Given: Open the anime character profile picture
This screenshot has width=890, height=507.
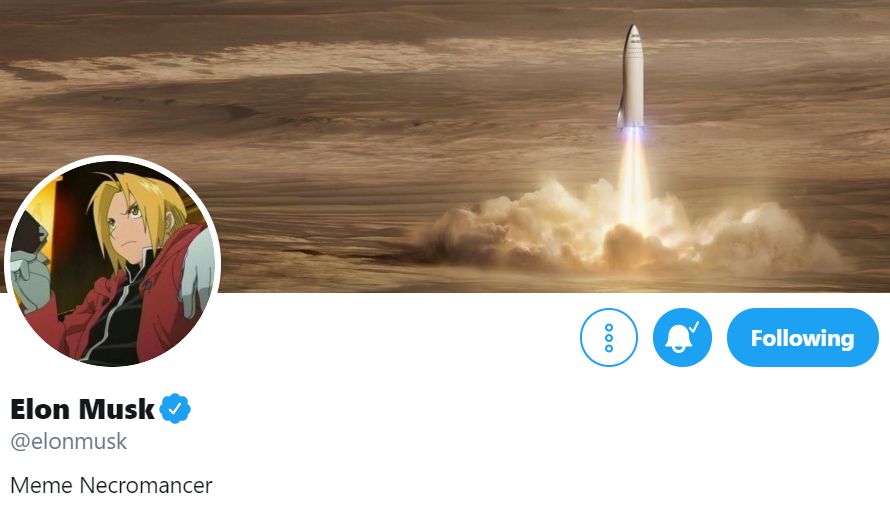Looking at the screenshot, I should coord(112,263).
